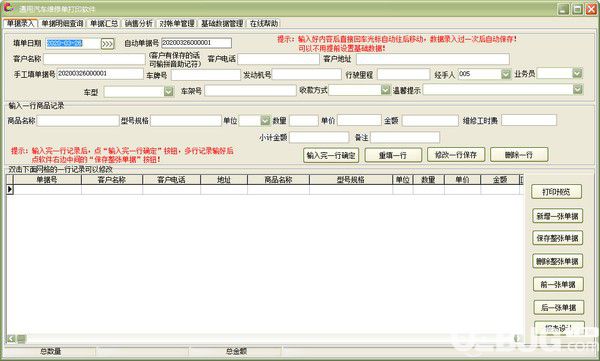Switch to the 销售分析 tab
600x361 pixels.
139,23
